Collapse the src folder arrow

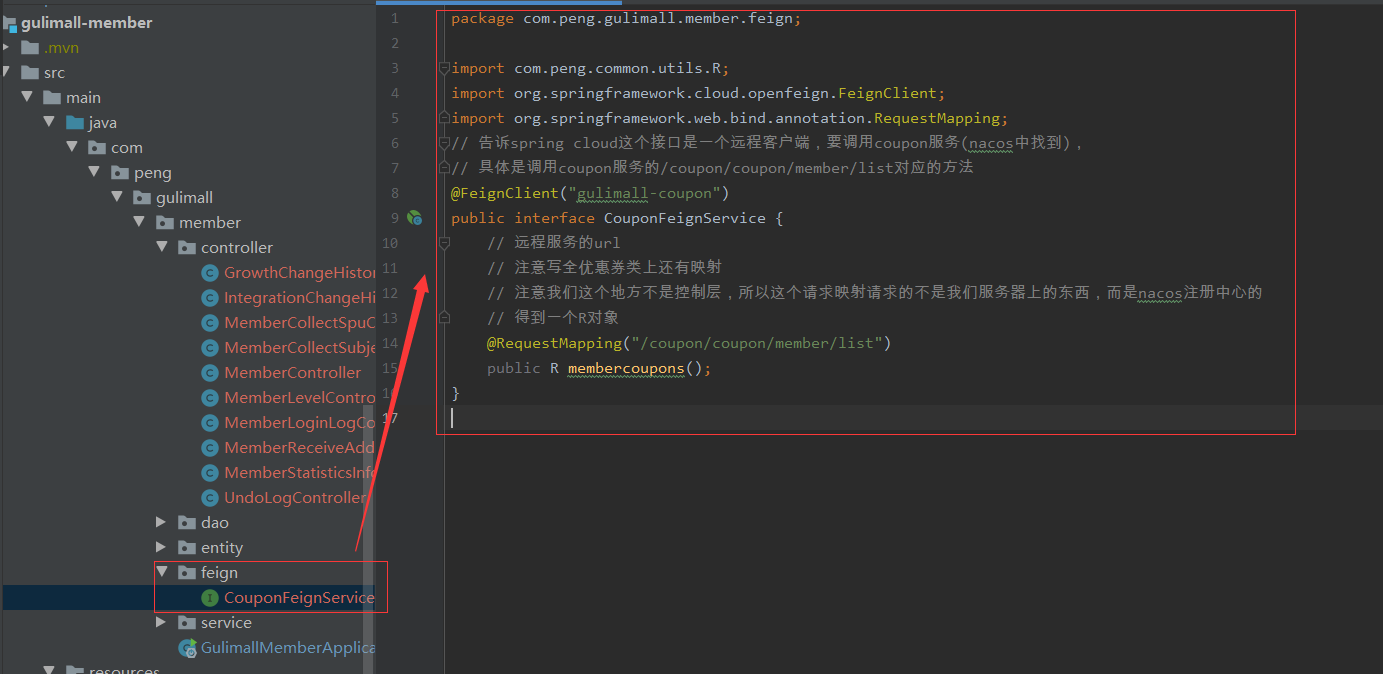pyautogui.click(x=7, y=72)
